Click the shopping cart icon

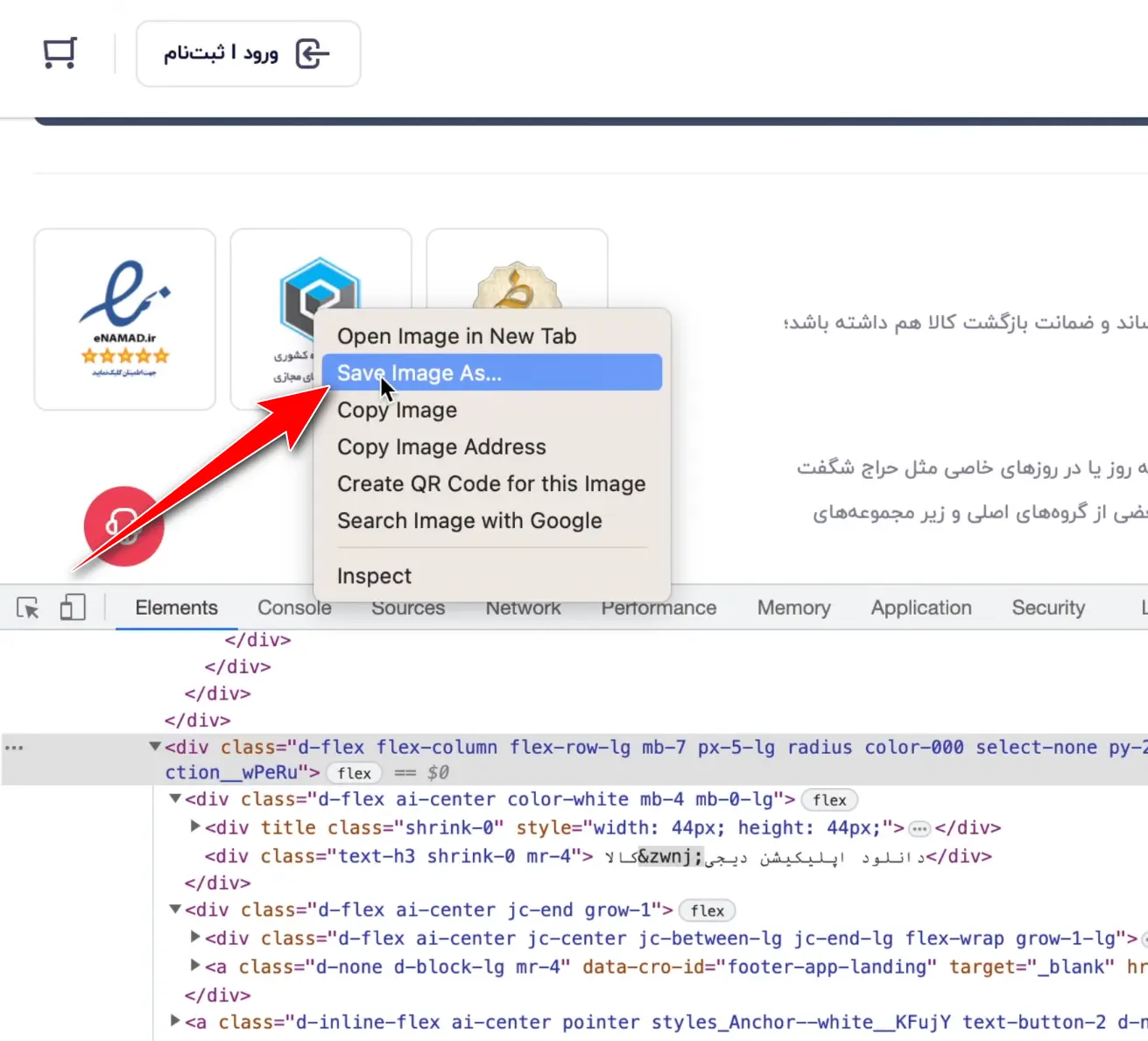(x=60, y=53)
